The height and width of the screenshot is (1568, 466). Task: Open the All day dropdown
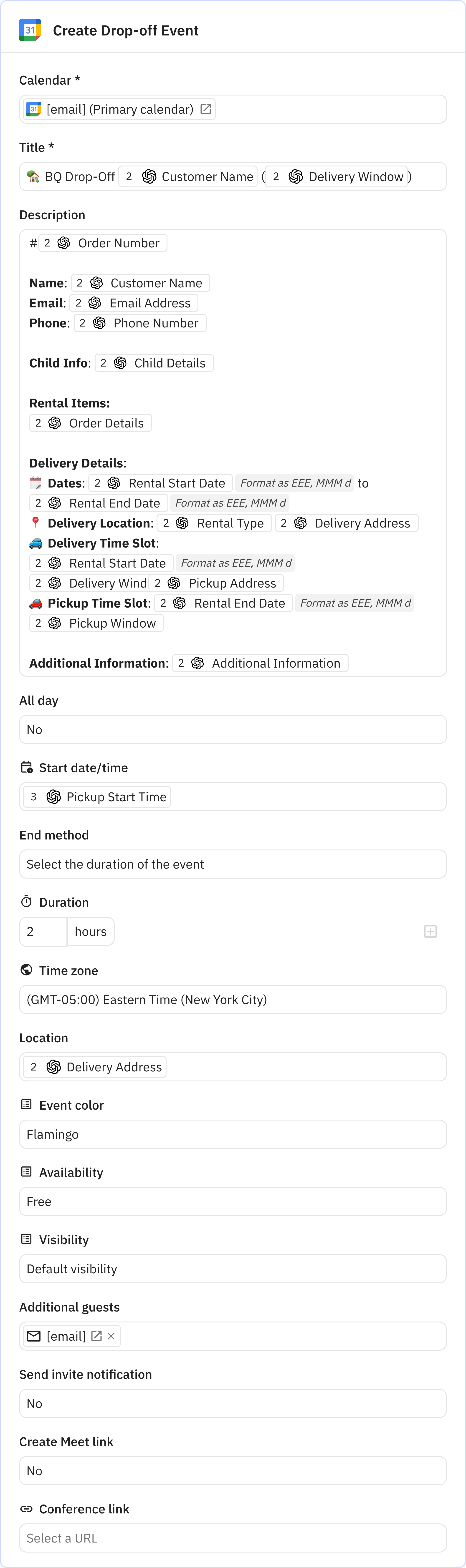coord(233,729)
